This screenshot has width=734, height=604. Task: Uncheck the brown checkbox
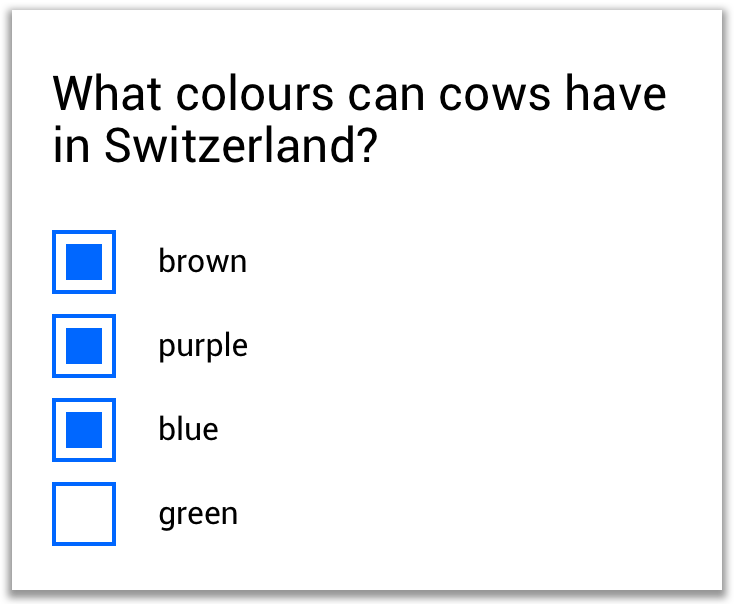pyautogui.click(x=84, y=262)
